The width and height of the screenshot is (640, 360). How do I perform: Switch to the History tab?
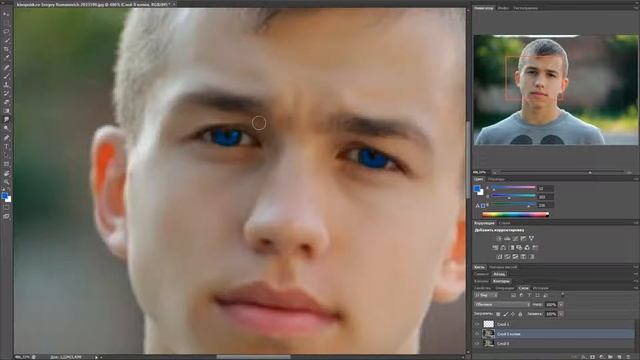coord(540,288)
